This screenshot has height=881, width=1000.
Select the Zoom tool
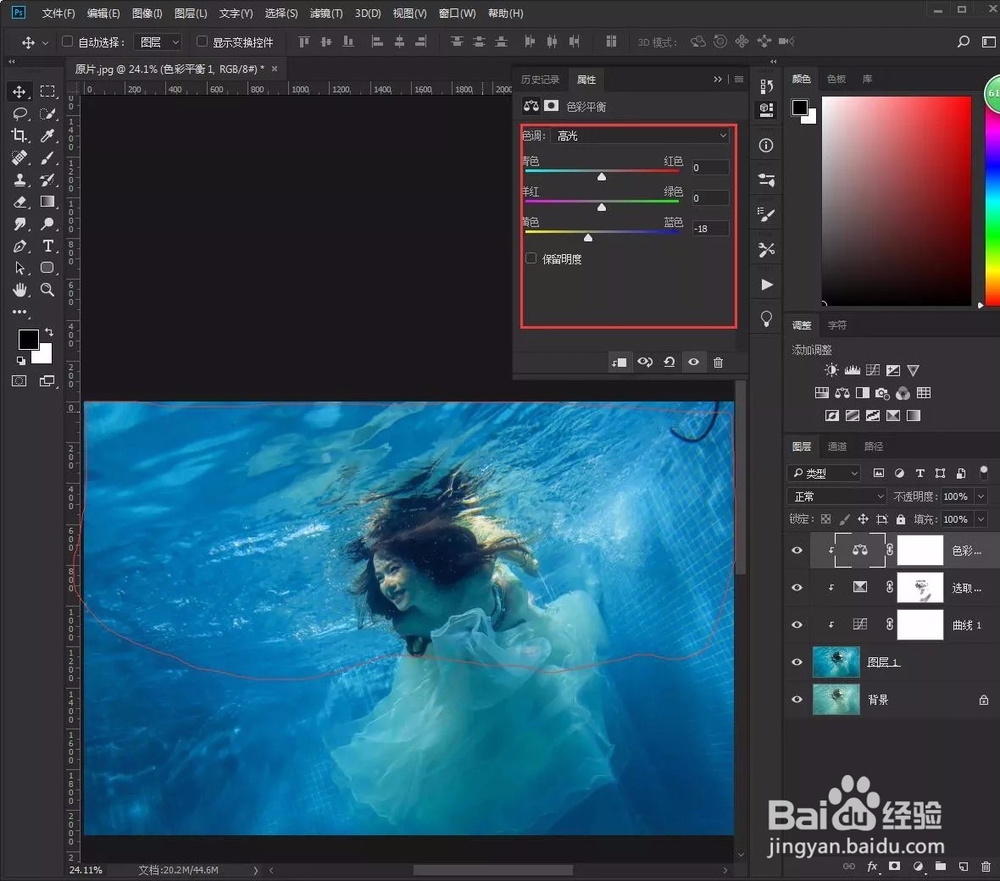(47, 290)
